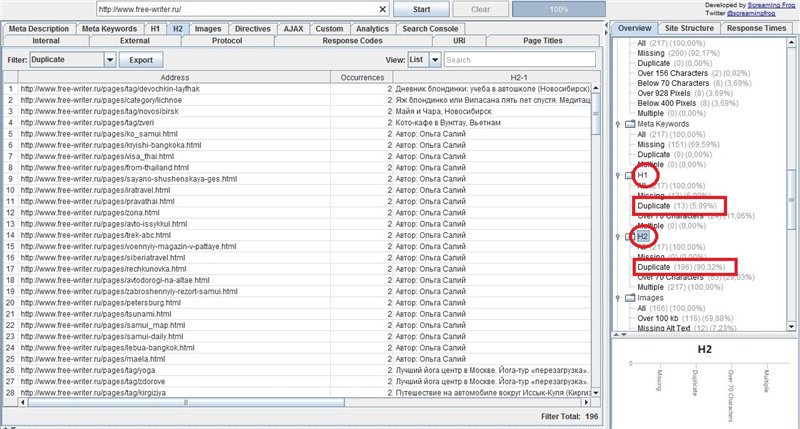Switch to the Internal tab
The height and width of the screenshot is (429, 800).
click(x=46, y=41)
